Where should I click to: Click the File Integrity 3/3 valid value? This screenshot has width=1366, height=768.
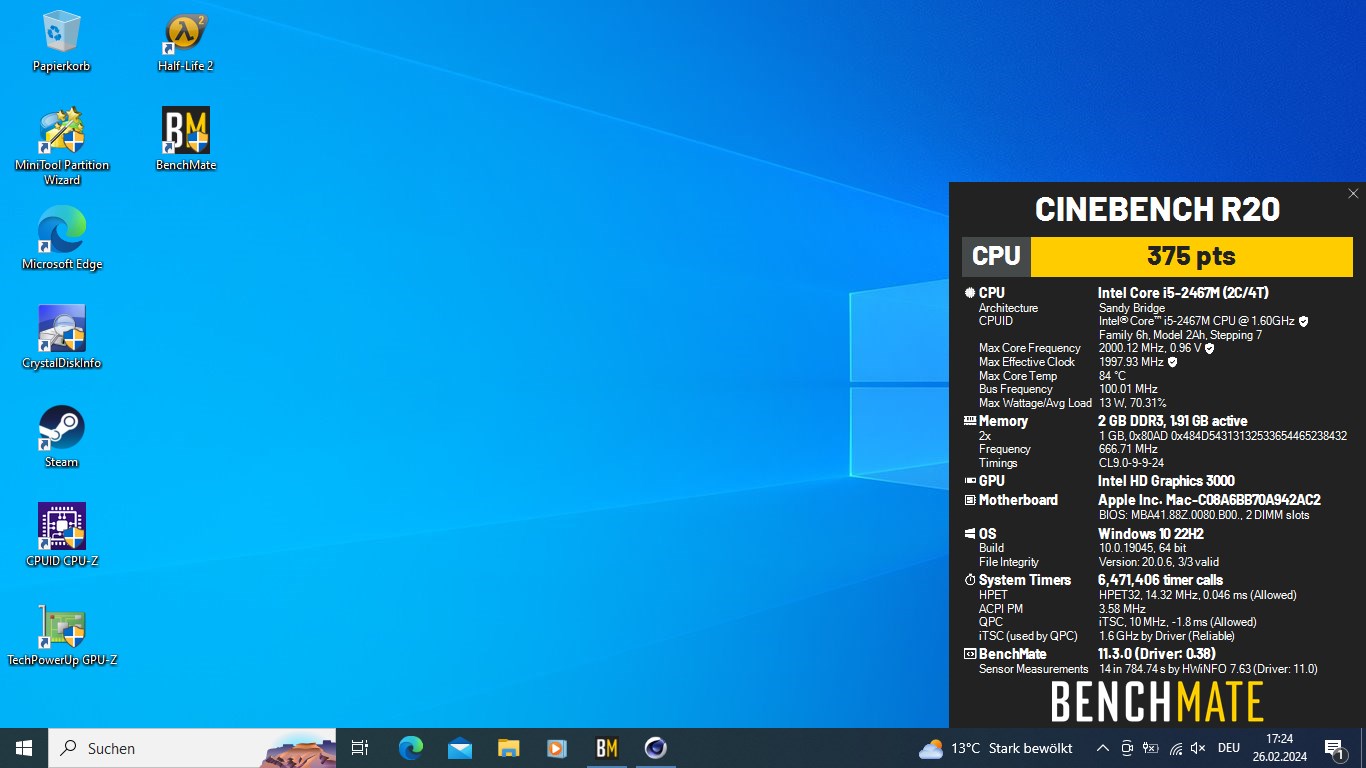(x=1159, y=562)
